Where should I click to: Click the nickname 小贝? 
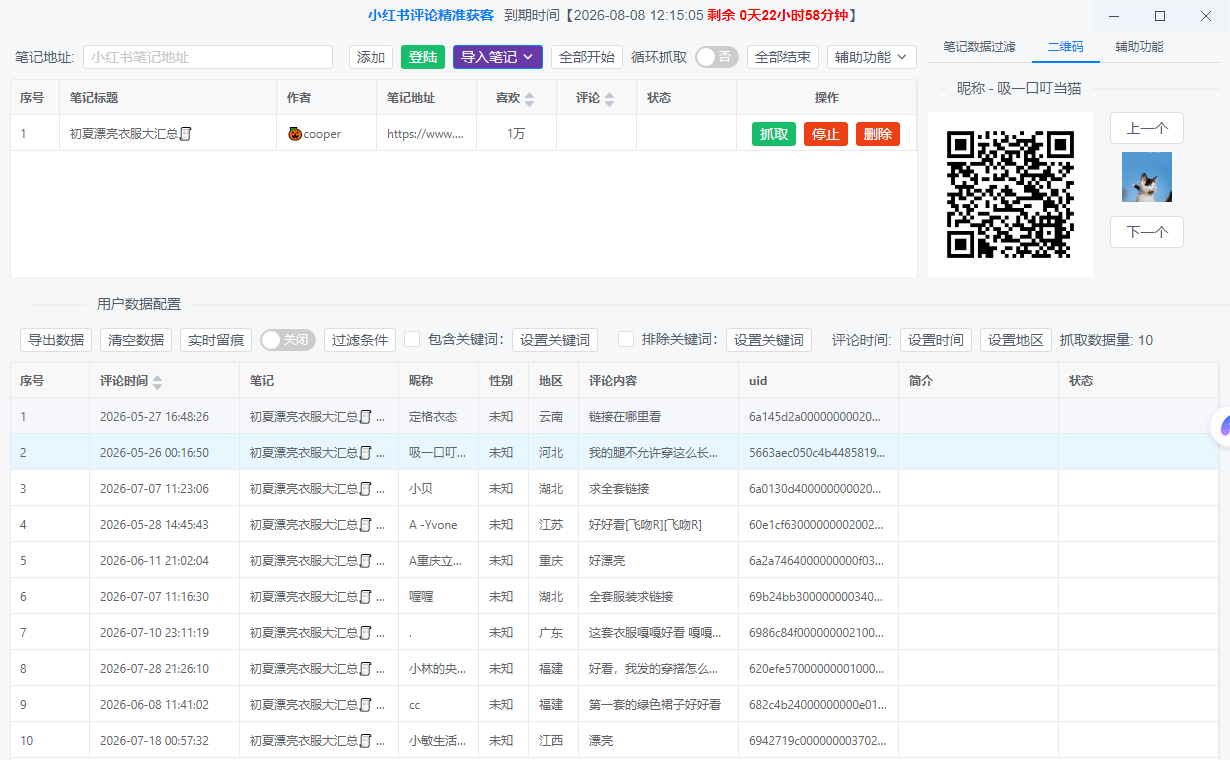point(421,489)
